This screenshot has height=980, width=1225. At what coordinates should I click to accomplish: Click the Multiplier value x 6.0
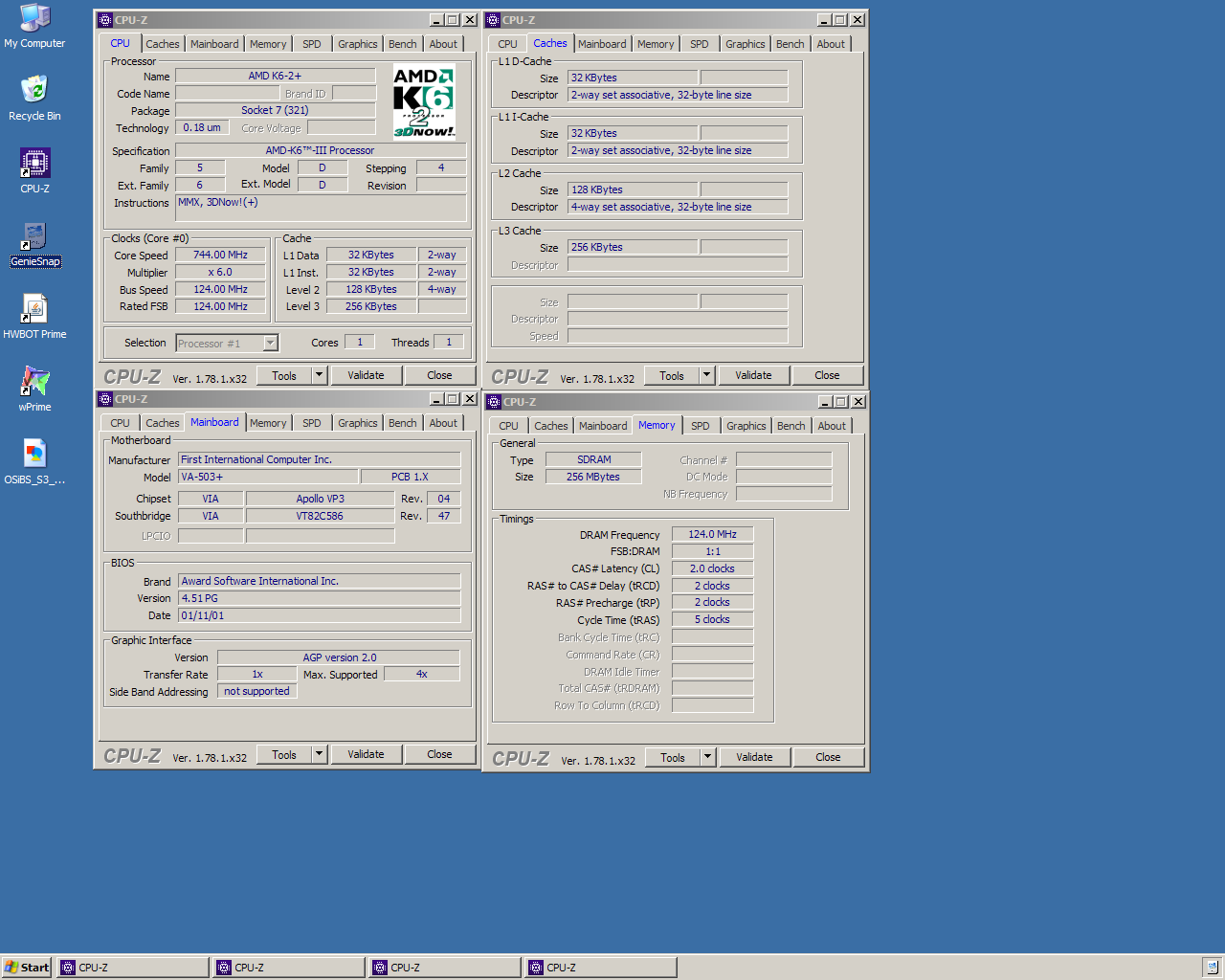pos(220,272)
